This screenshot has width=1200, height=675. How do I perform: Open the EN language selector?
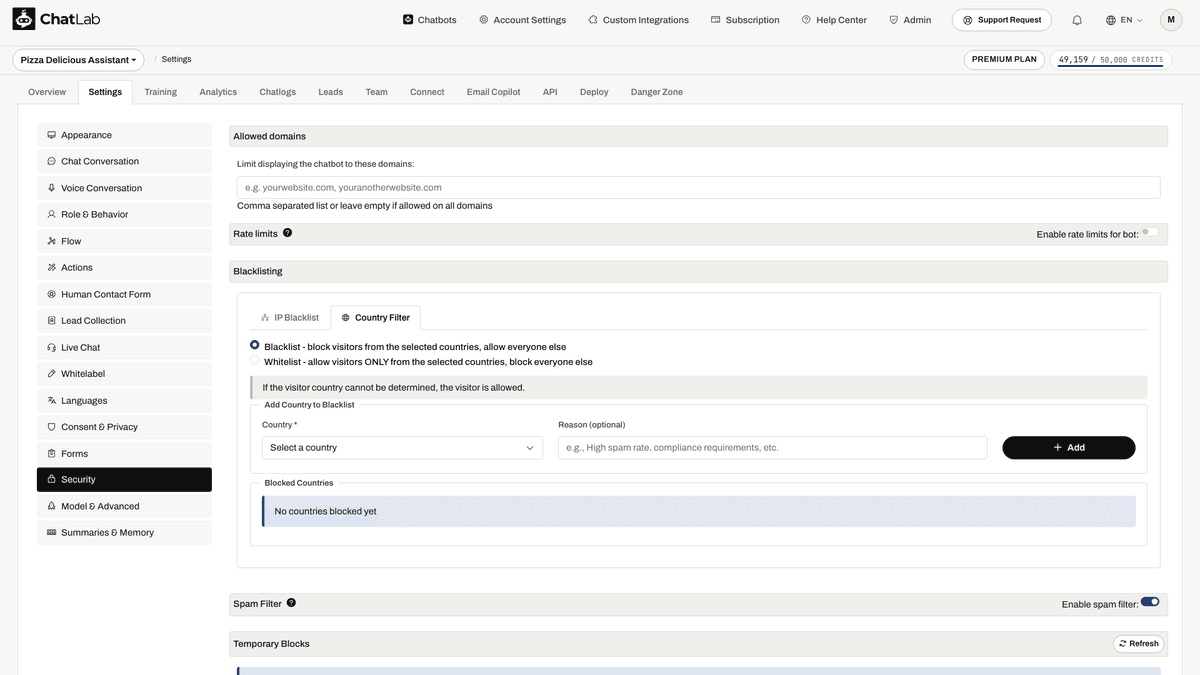(x=1124, y=20)
